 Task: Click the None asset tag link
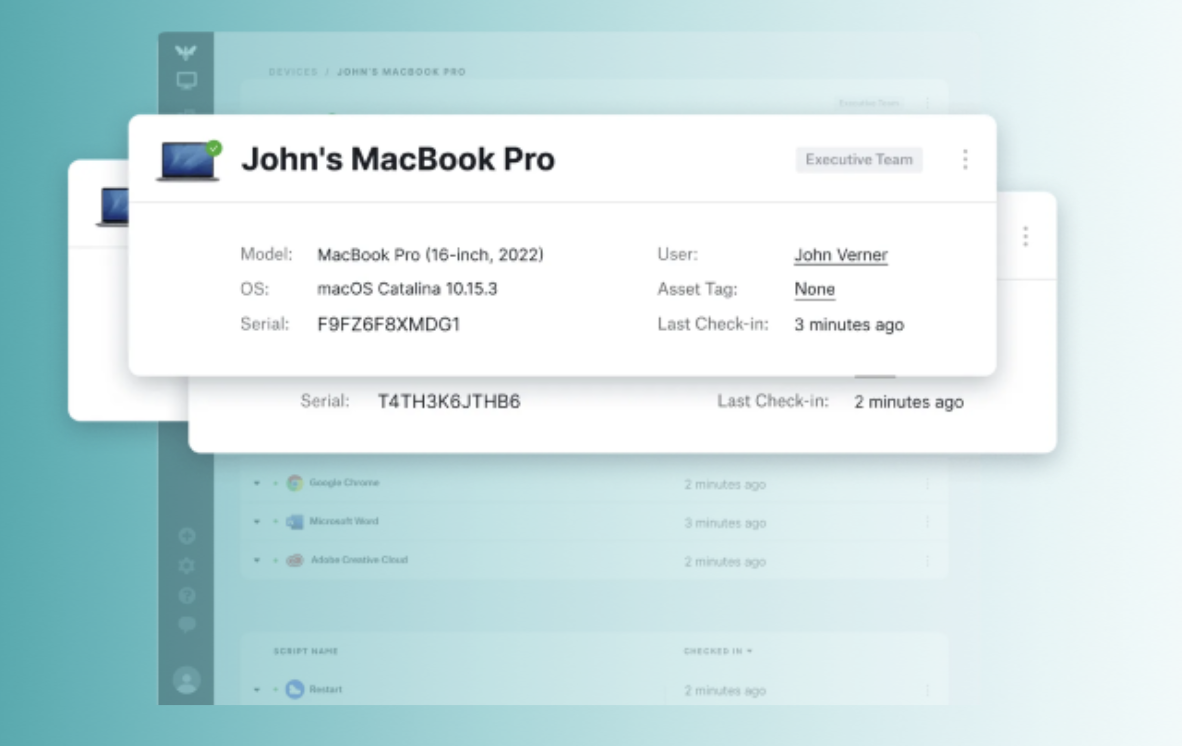(x=814, y=289)
